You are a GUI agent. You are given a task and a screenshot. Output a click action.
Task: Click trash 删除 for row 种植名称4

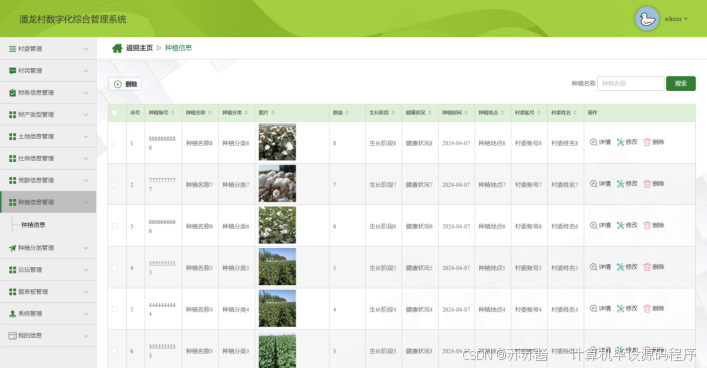(653, 308)
